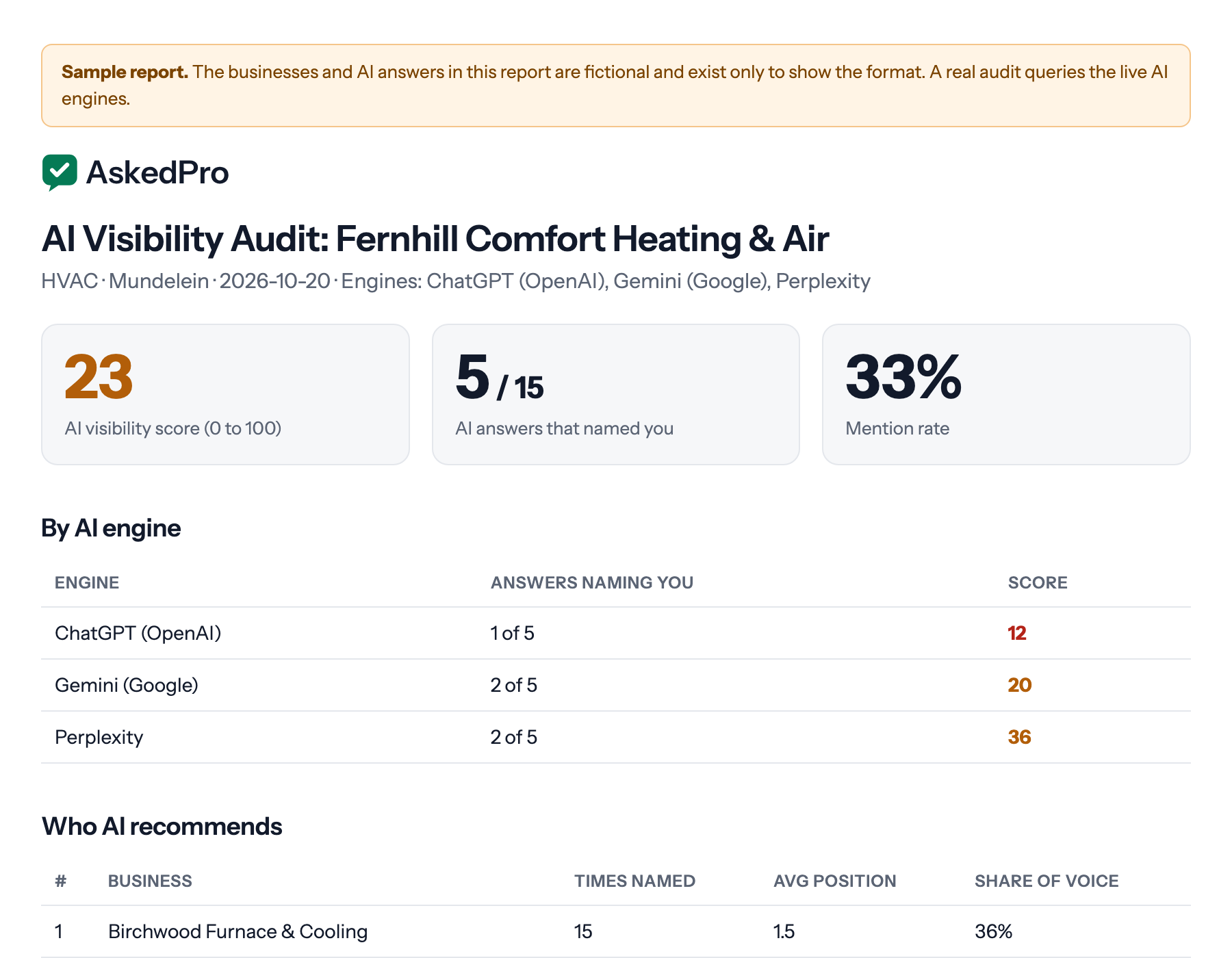Click the 5 / 15 answers count
This screenshot has height=958, width=1232.
500,377
